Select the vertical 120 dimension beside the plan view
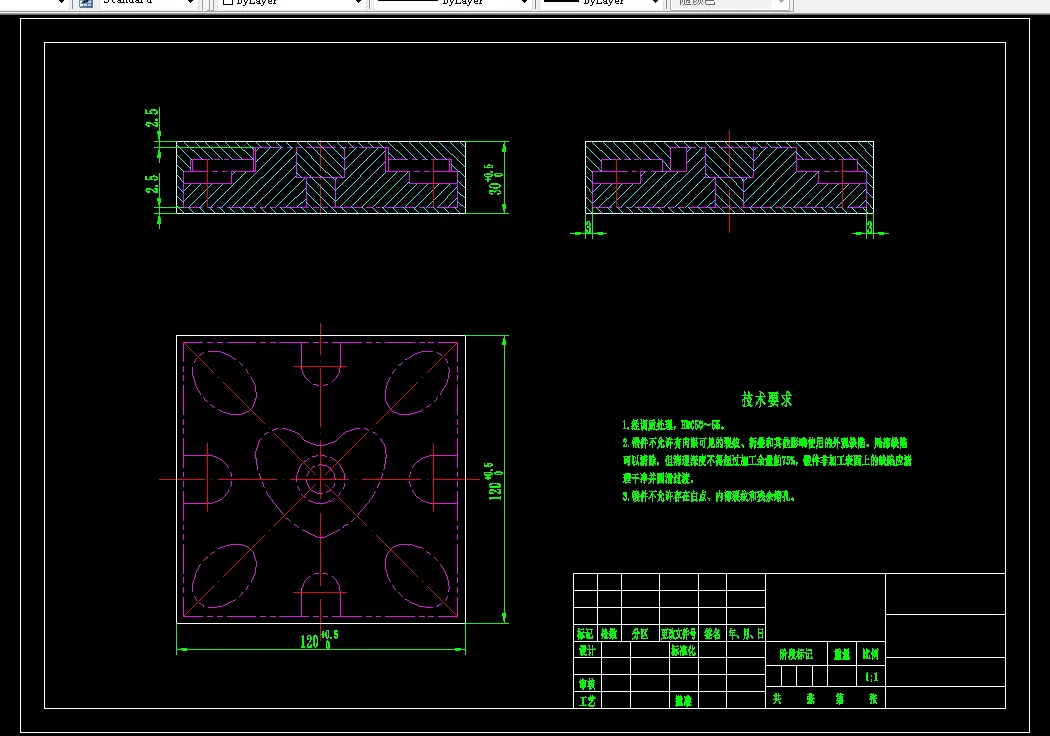The width and height of the screenshot is (1050, 736). pos(495,481)
